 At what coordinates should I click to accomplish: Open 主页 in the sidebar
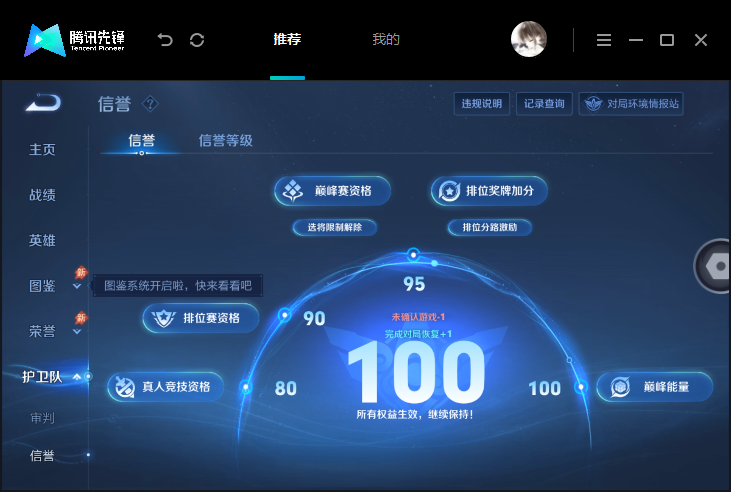click(x=42, y=150)
